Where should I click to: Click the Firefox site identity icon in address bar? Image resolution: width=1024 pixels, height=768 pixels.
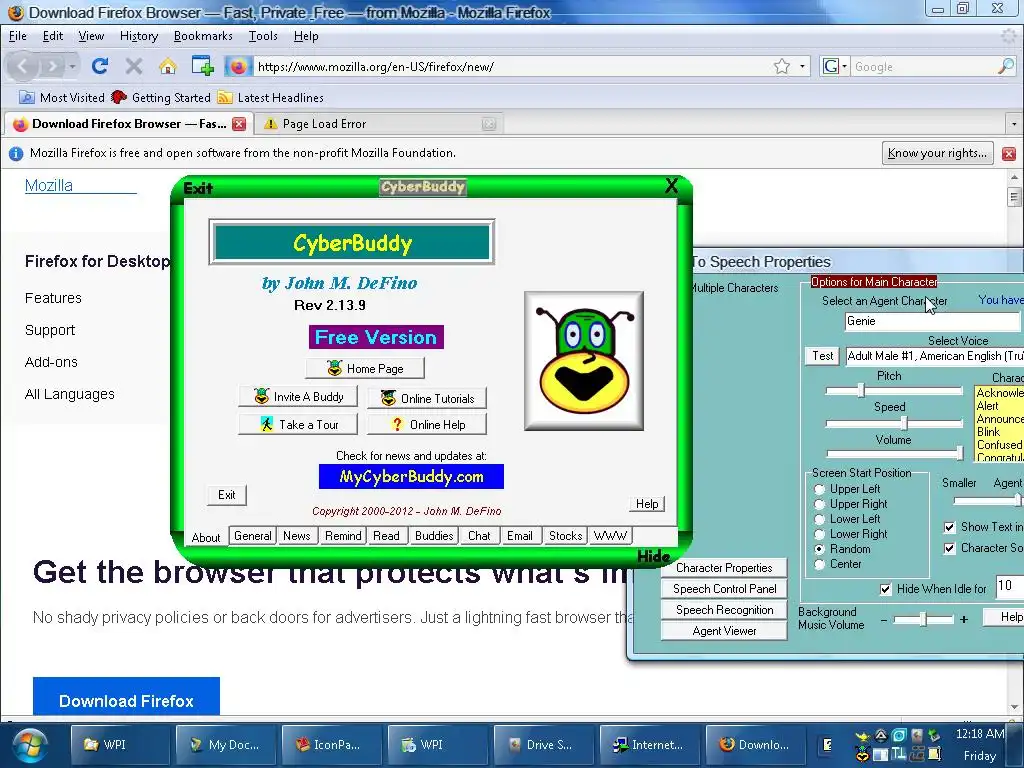coord(238,66)
